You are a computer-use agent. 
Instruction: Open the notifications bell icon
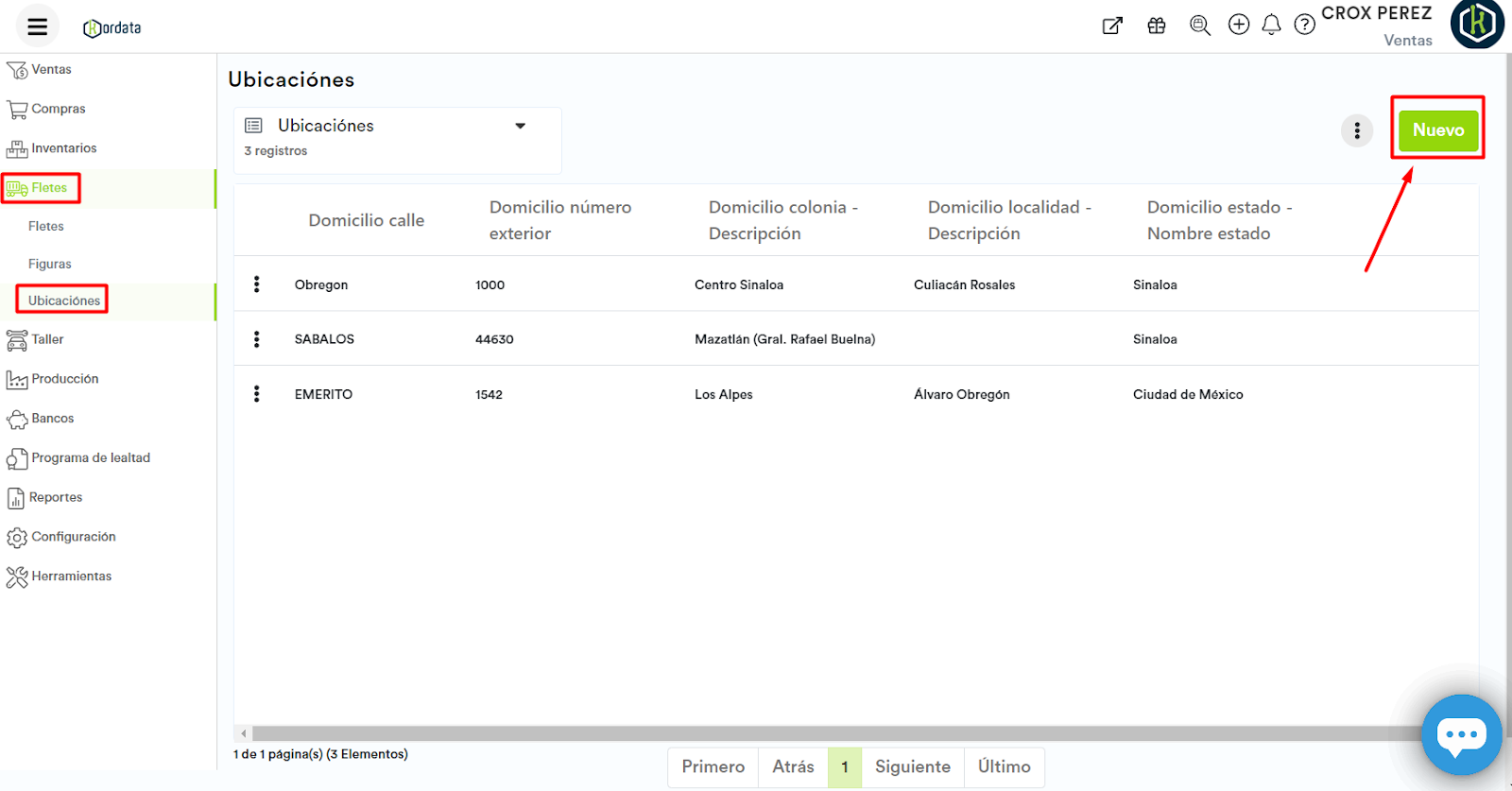point(1271,26)
